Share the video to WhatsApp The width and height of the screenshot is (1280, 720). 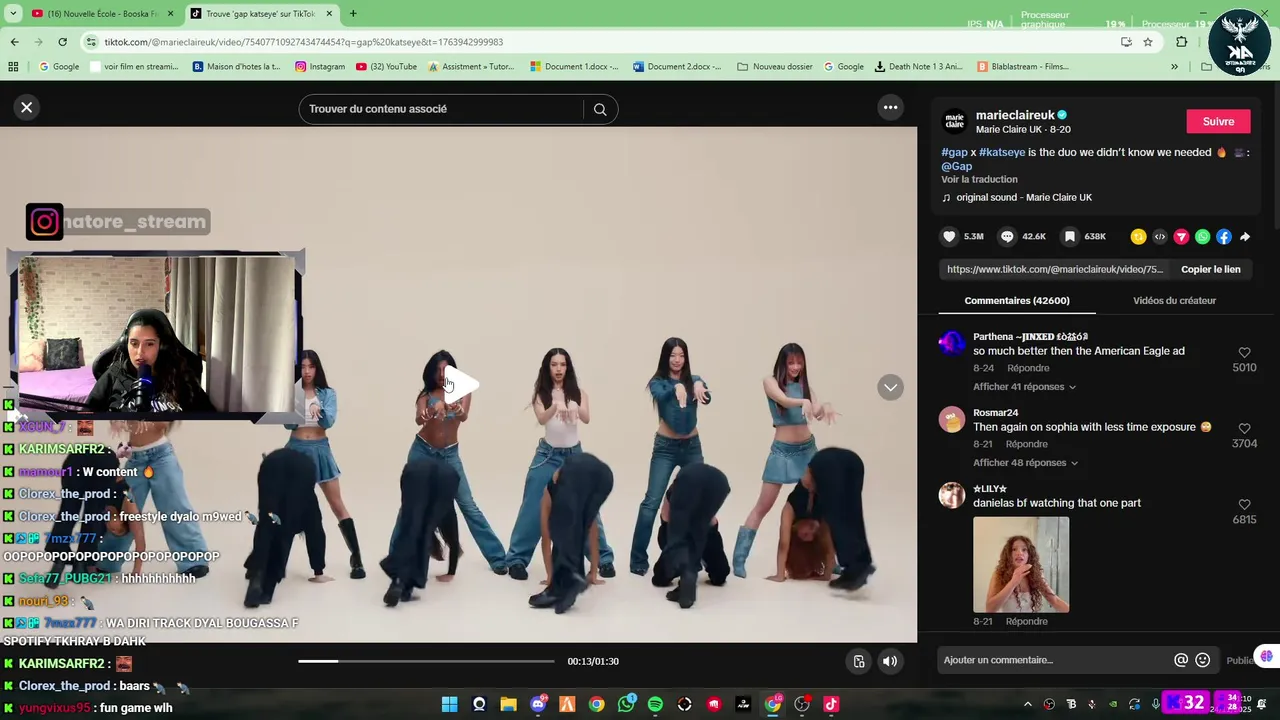[1202, 237]
